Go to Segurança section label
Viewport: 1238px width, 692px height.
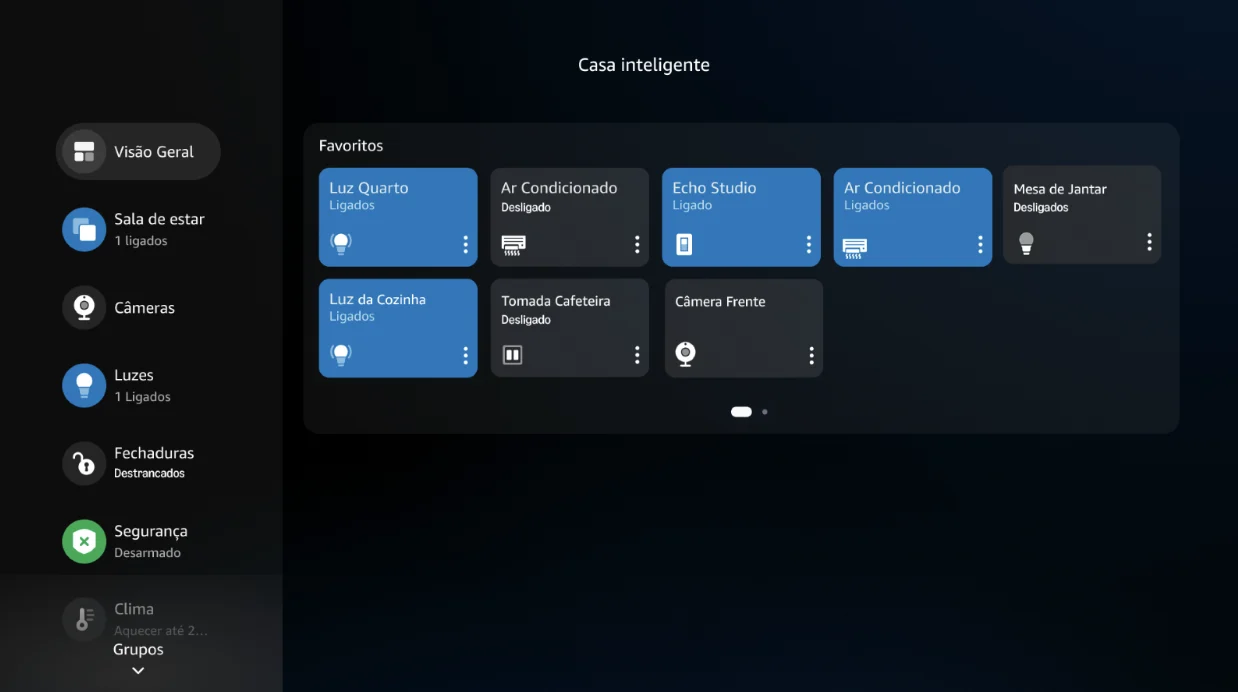click(151, 531)
